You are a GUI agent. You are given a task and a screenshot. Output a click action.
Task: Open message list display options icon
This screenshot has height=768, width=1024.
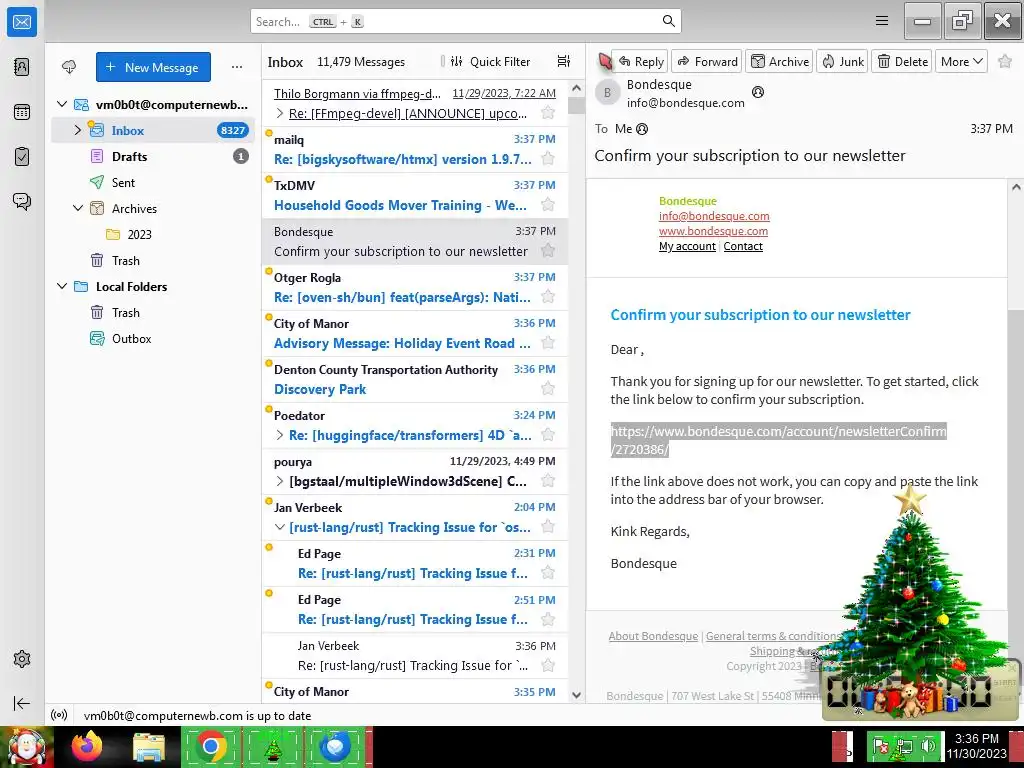[x=564, y=61]
